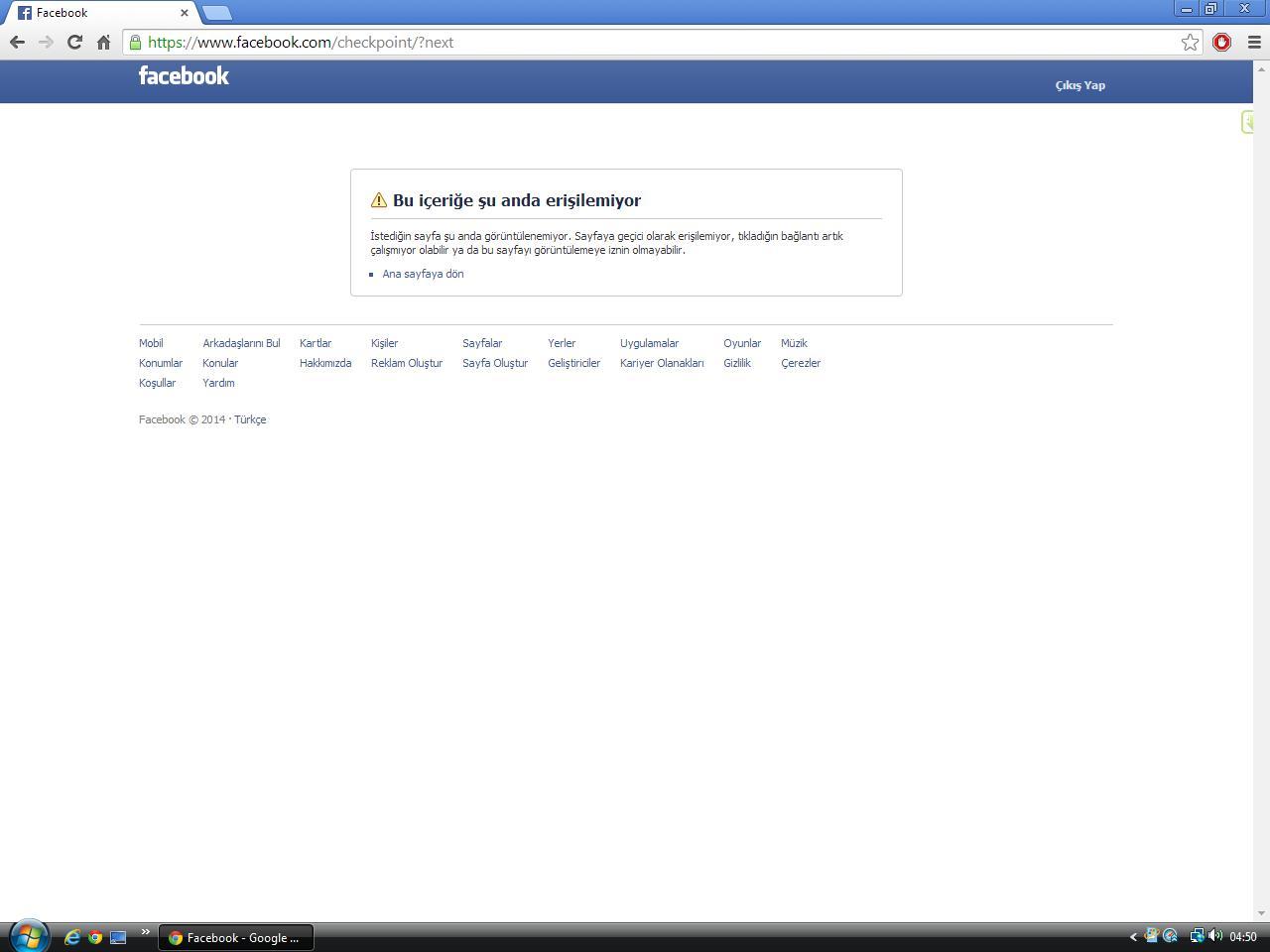Open the red ad blocker extension
This screenshot has width=1270, height=952.
click(x=1222, y=42)
